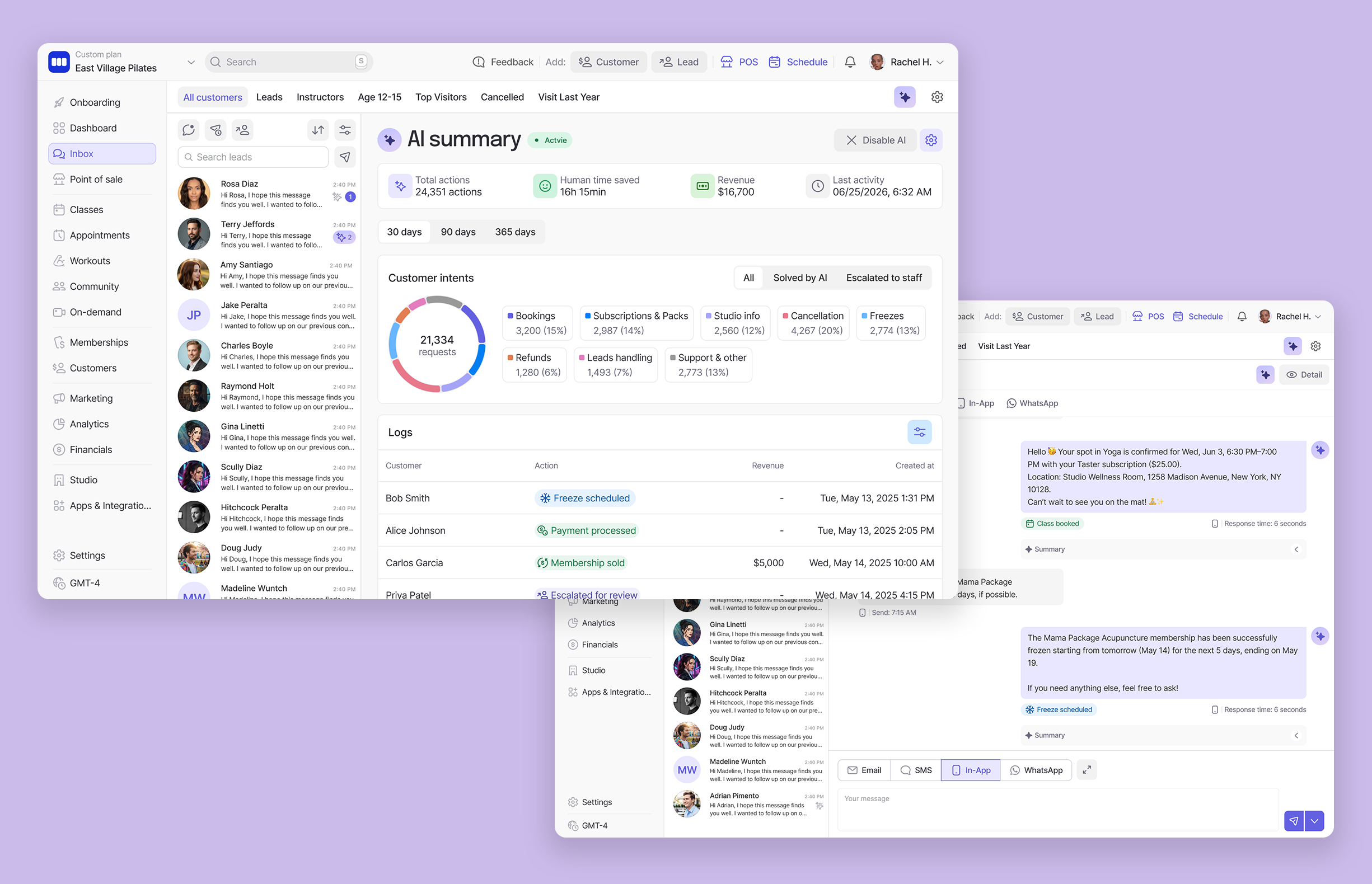Switch to the All customers tab

(x=213, y=97)
